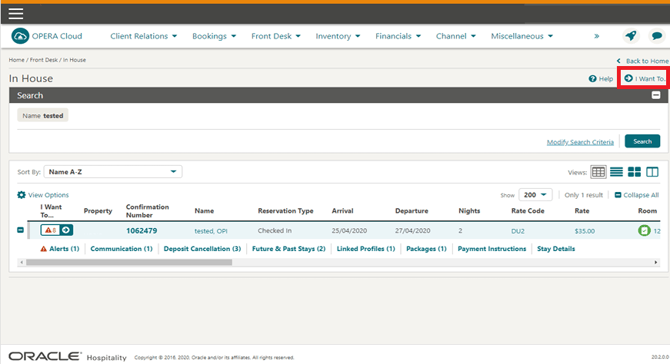Screen dimensions: 670x364
Task: Open the Channel menu
Action: tap(455, 36)
